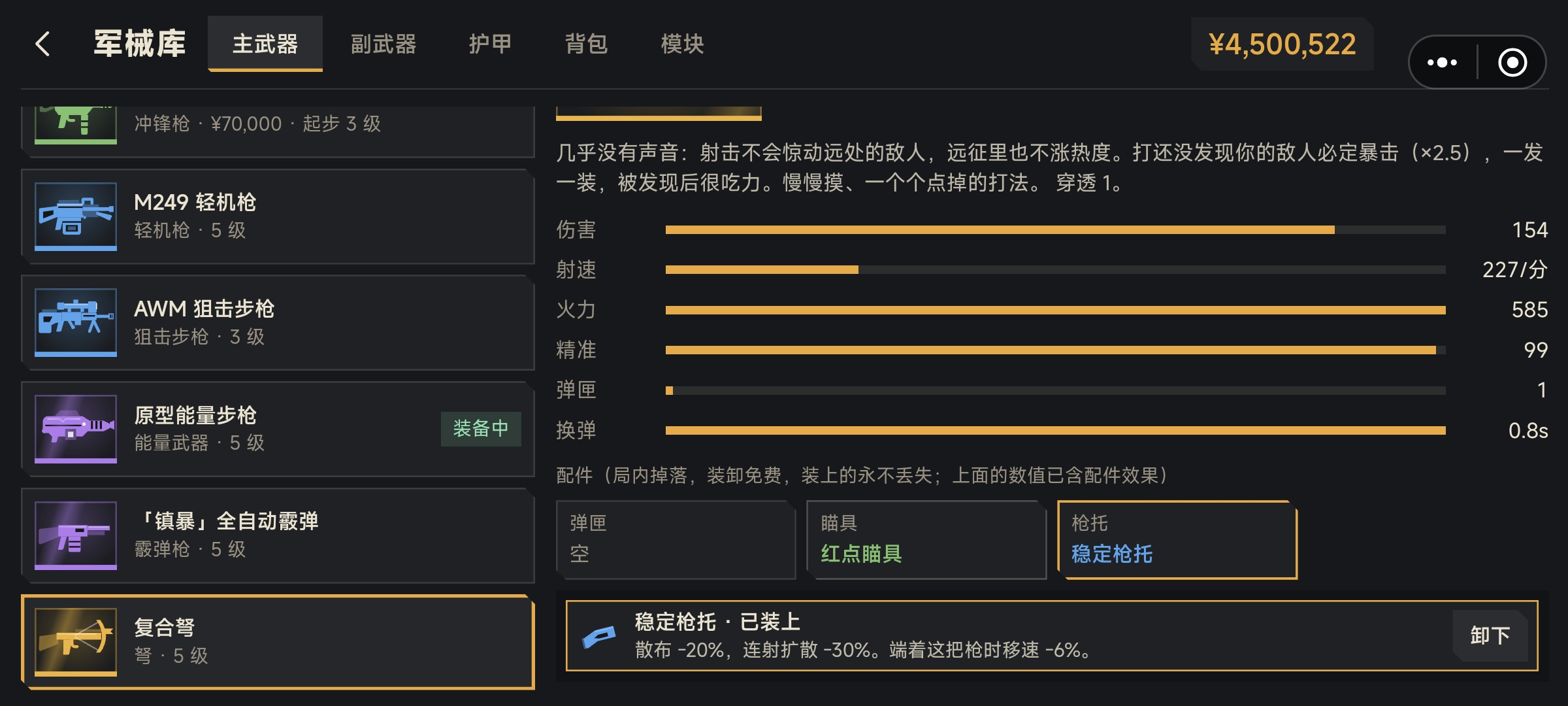Click the 装备中 badge on energy rifle
The width and height of the screenshot is (1568, 706).
(x=481, y=429)
